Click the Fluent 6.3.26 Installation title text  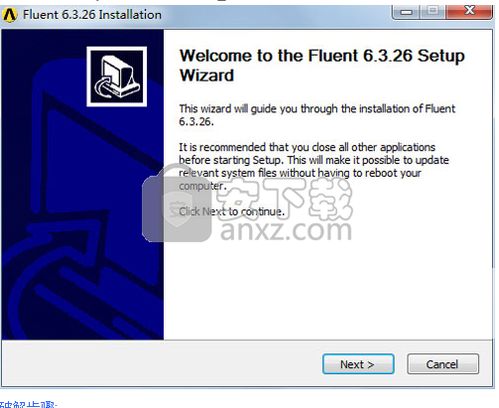click(x=92, y=15)
